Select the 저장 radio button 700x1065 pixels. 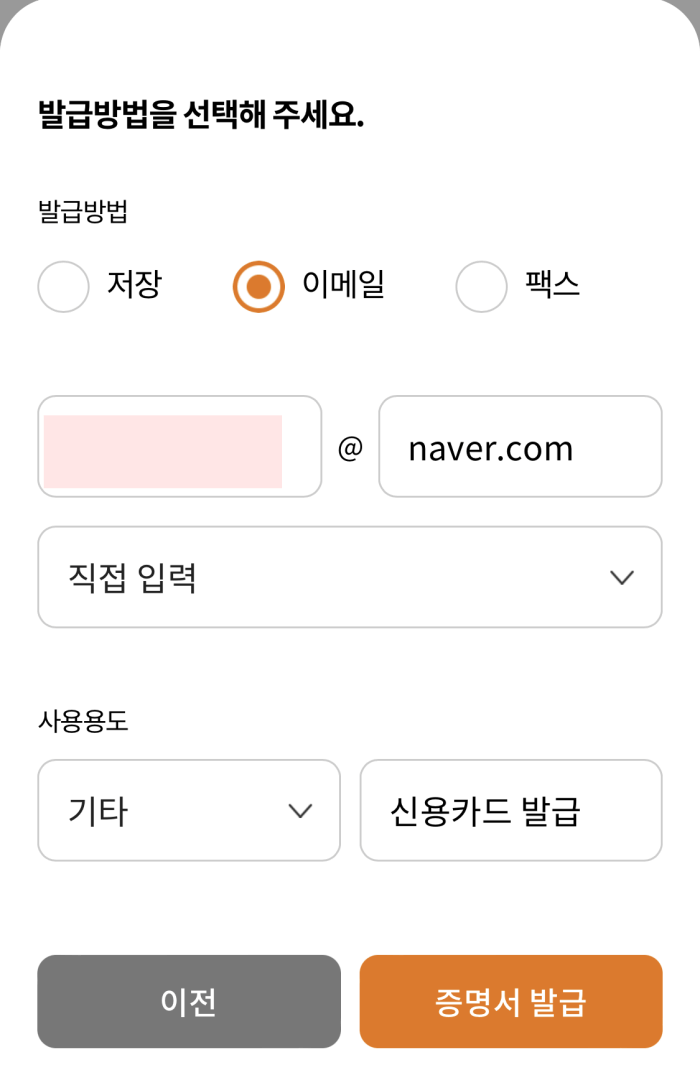63,287
